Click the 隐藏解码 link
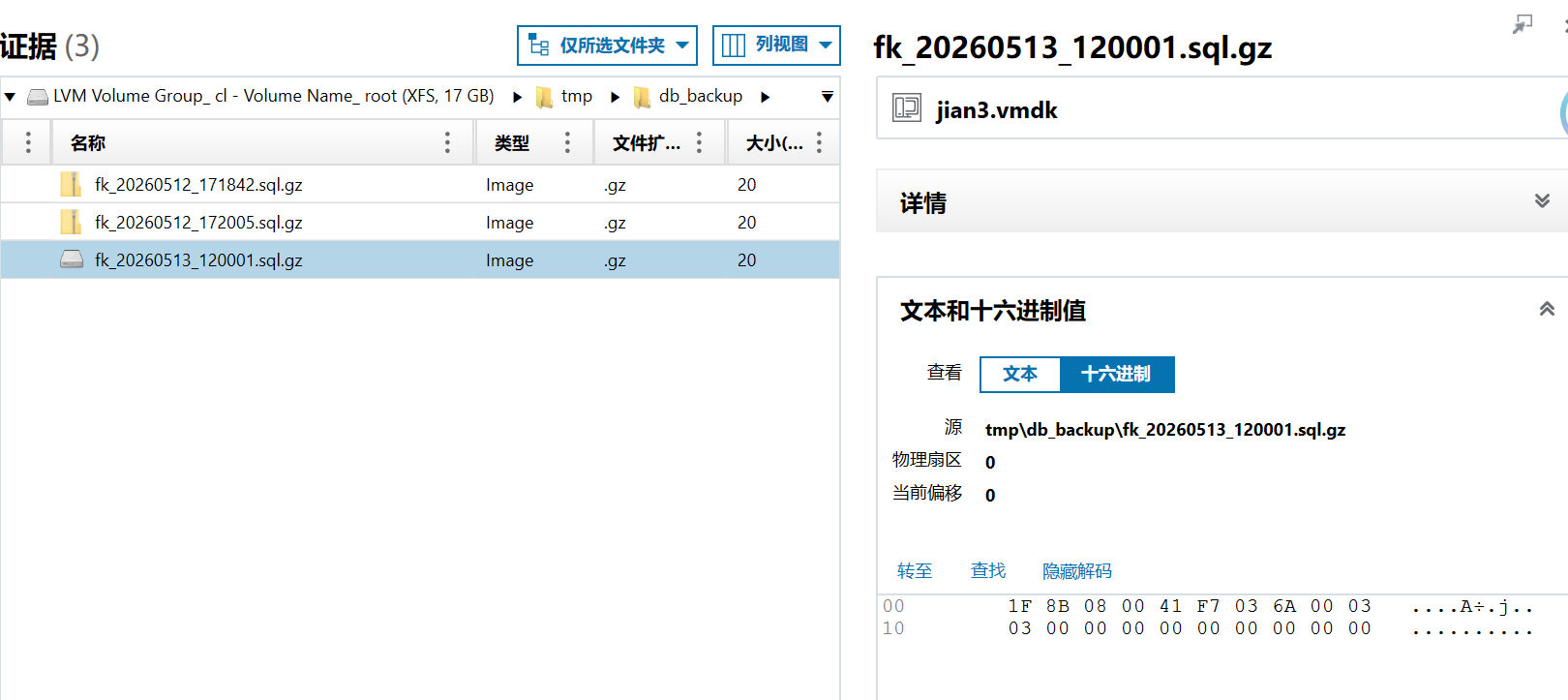This screenshot has height=700, width=1568. click(1077, 571)
